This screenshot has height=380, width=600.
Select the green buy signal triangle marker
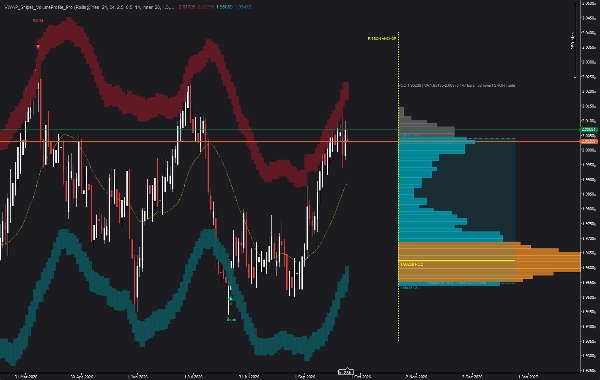pyautogui.click(x=230, y=298)
